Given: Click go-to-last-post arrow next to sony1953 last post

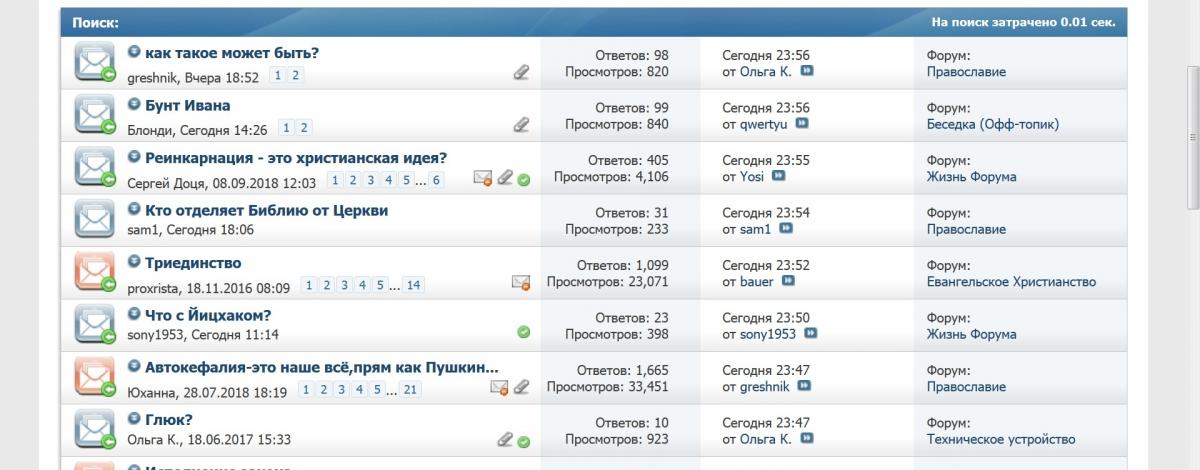Looking at the screenshot, I should click(x=810, y=334).
